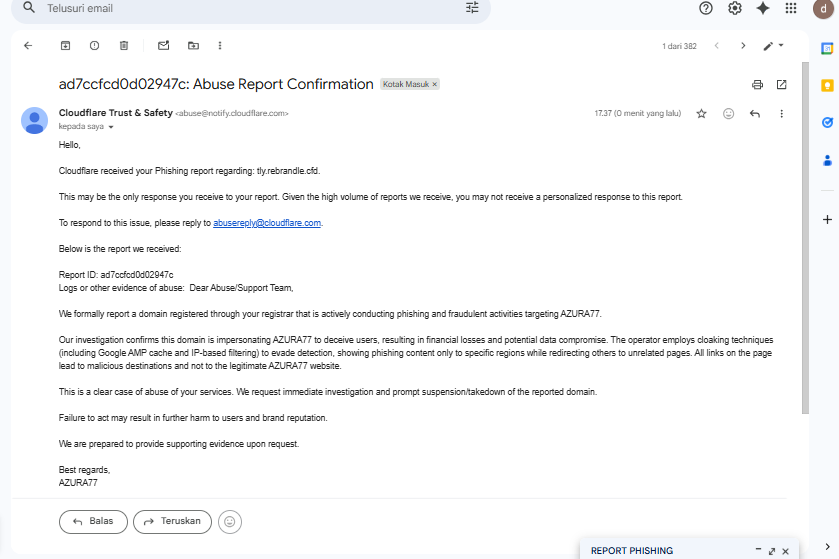Open Google Tasks side panel
This screenshot has width=839, height=559.
[x=827, y=122]
